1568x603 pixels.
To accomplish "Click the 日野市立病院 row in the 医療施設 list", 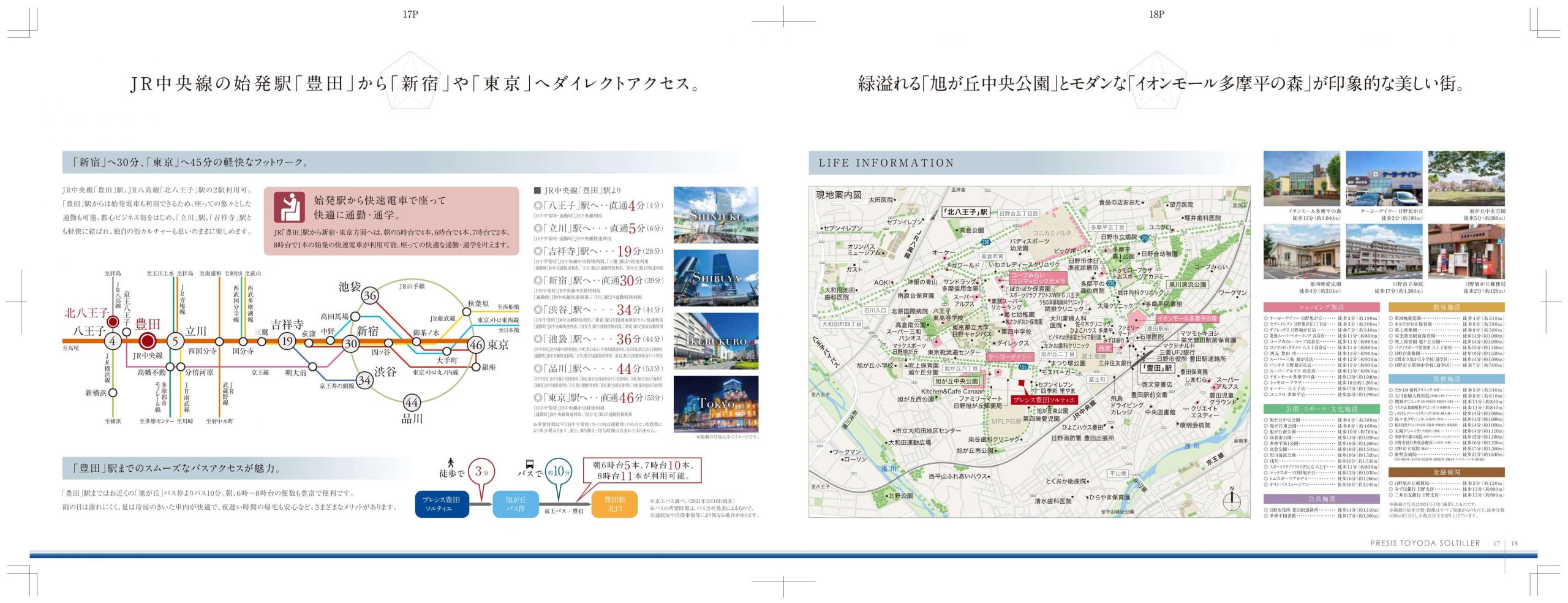I will (x=1446, y=449).
